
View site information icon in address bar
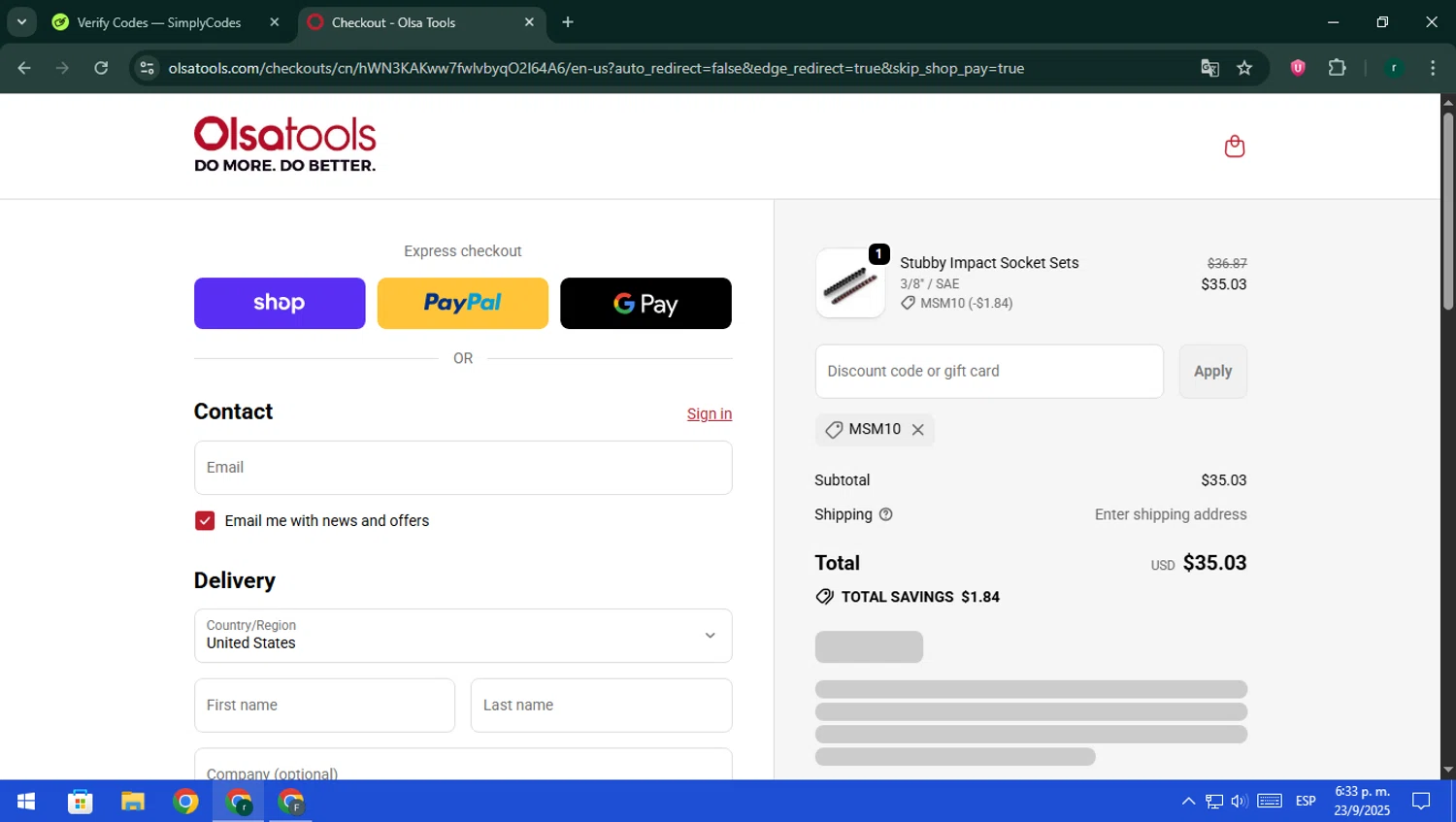147,68
